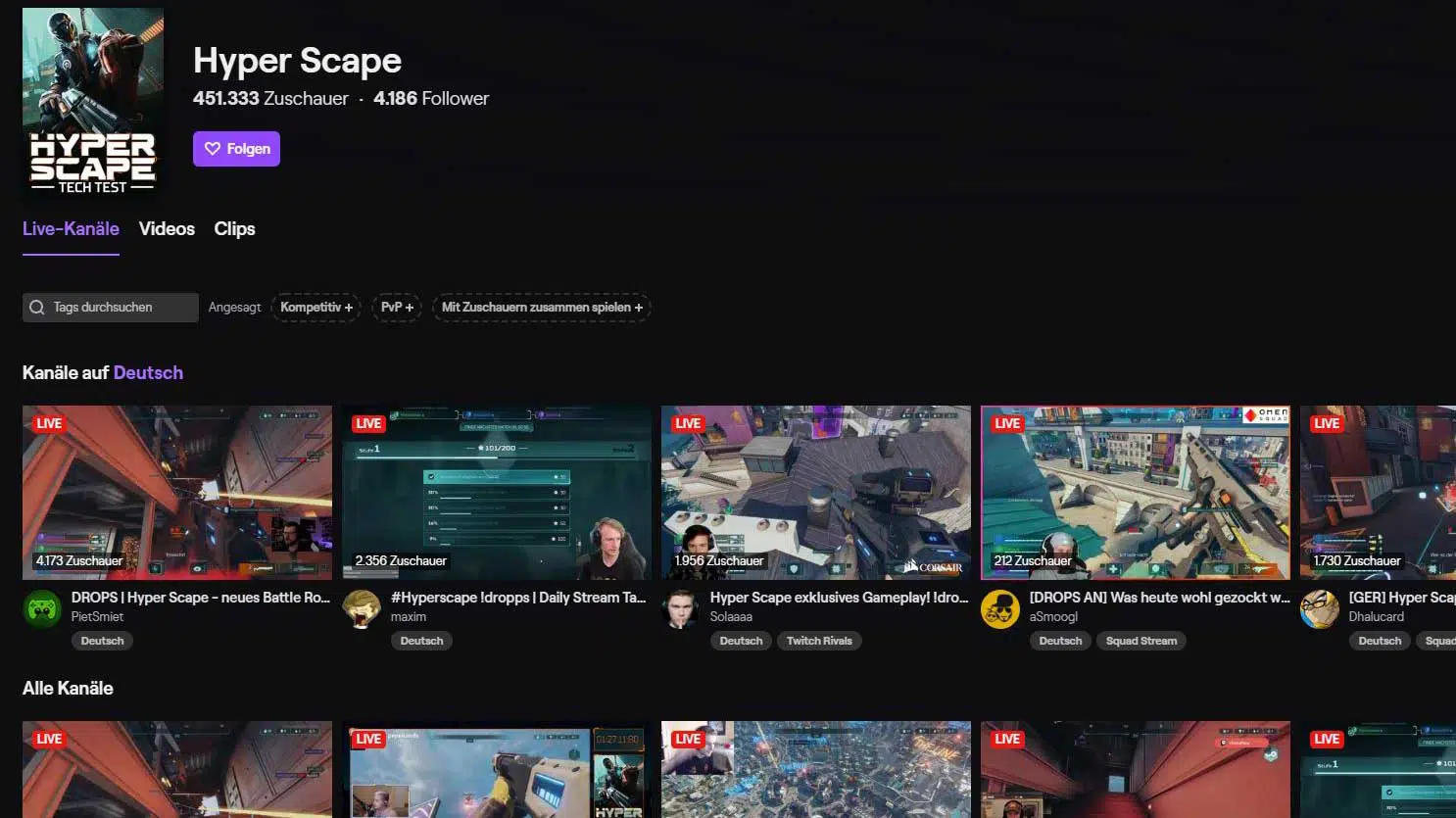Click Solaaaa's channel avatar
The width and height of the screenshot is (1456, 818).
point(681,609)
